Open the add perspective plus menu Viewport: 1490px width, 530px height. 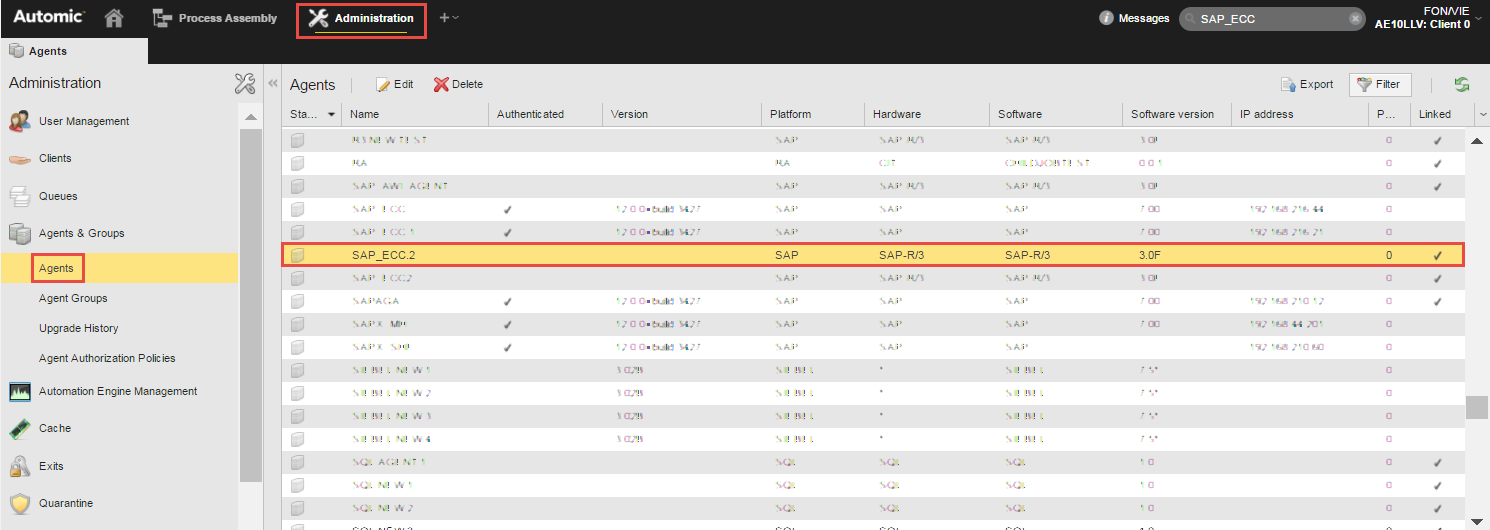click(449, 18)
